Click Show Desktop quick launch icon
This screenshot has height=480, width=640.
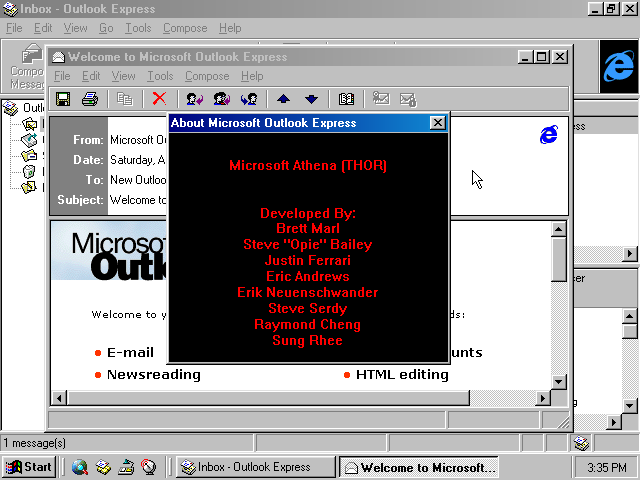[x=126, y=467]
